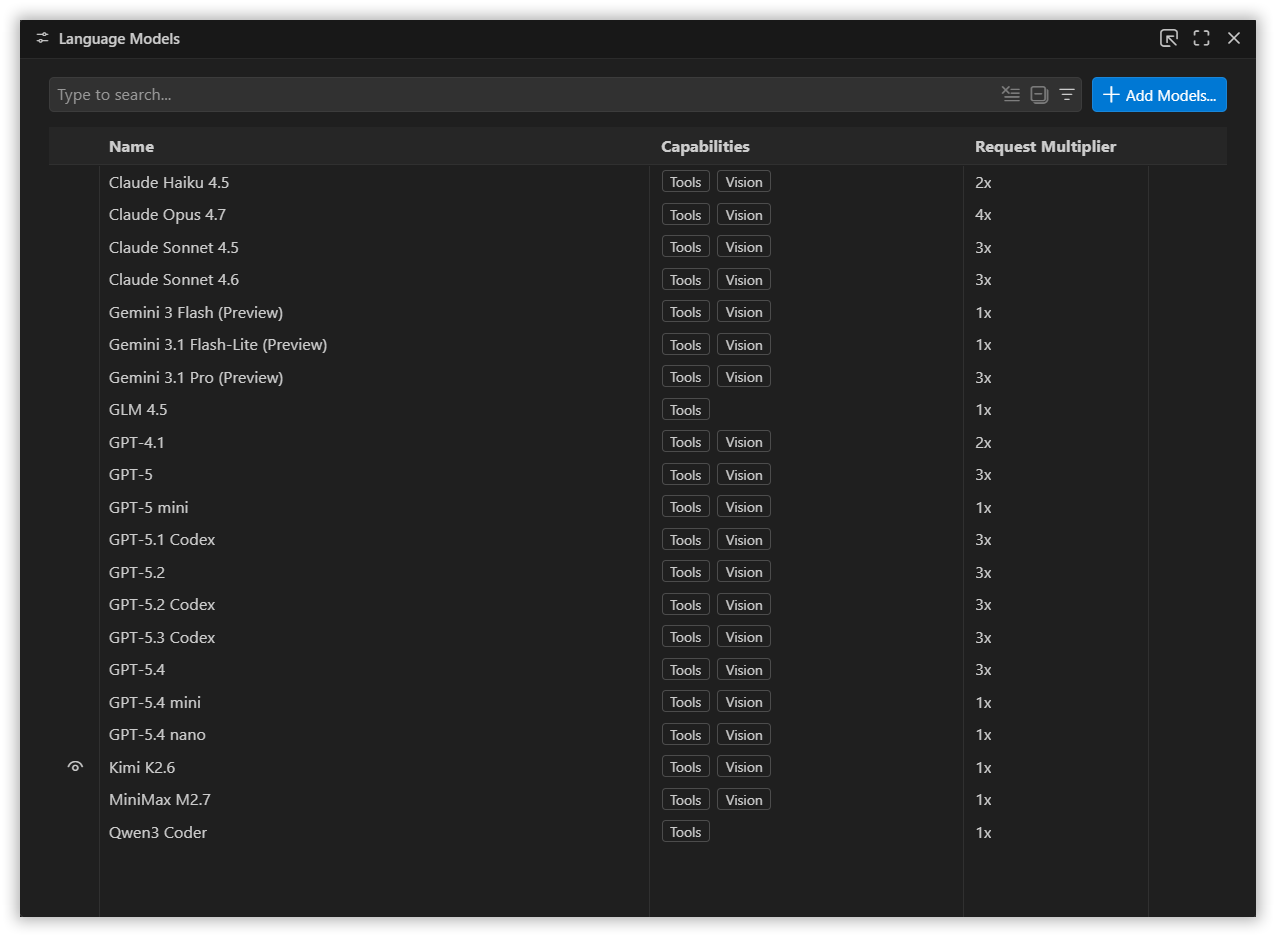Click the Name column header

pos(131,146)
